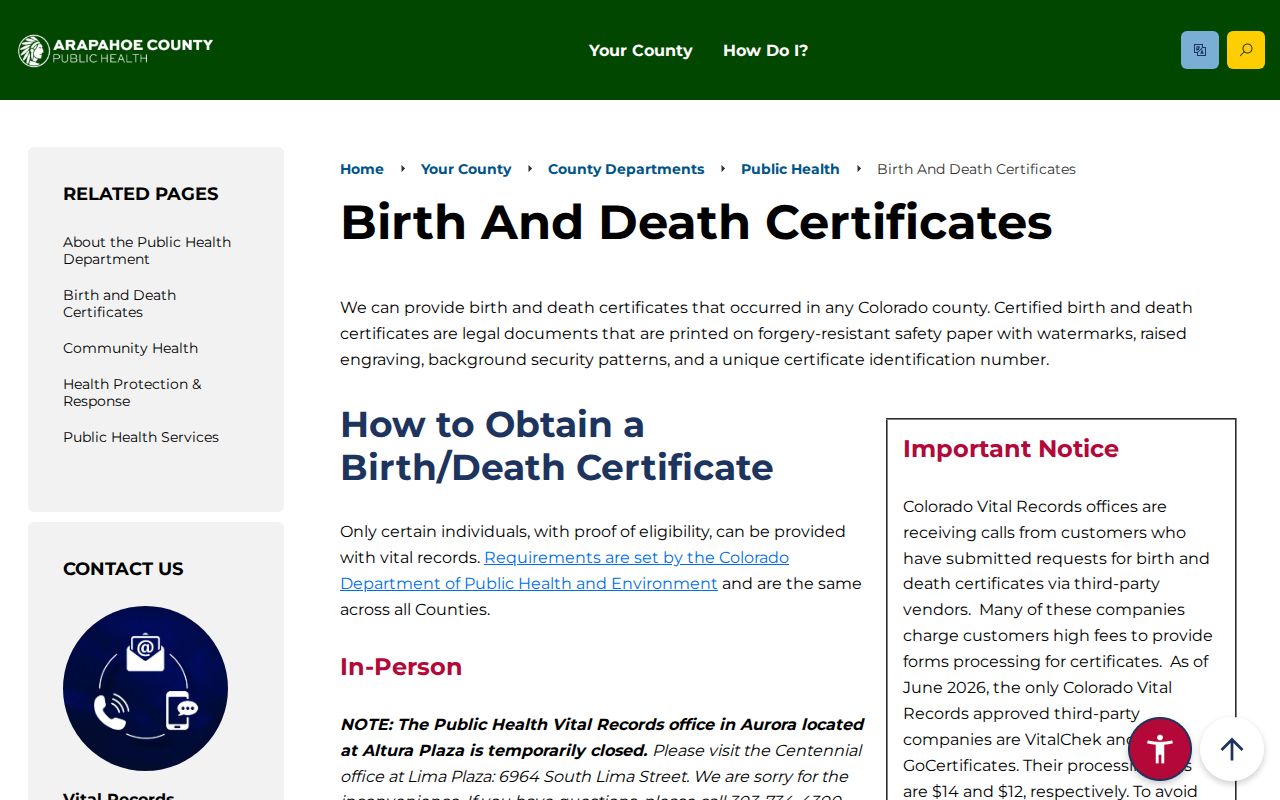Go to the Home breadcrumb link

click(362, 169)
